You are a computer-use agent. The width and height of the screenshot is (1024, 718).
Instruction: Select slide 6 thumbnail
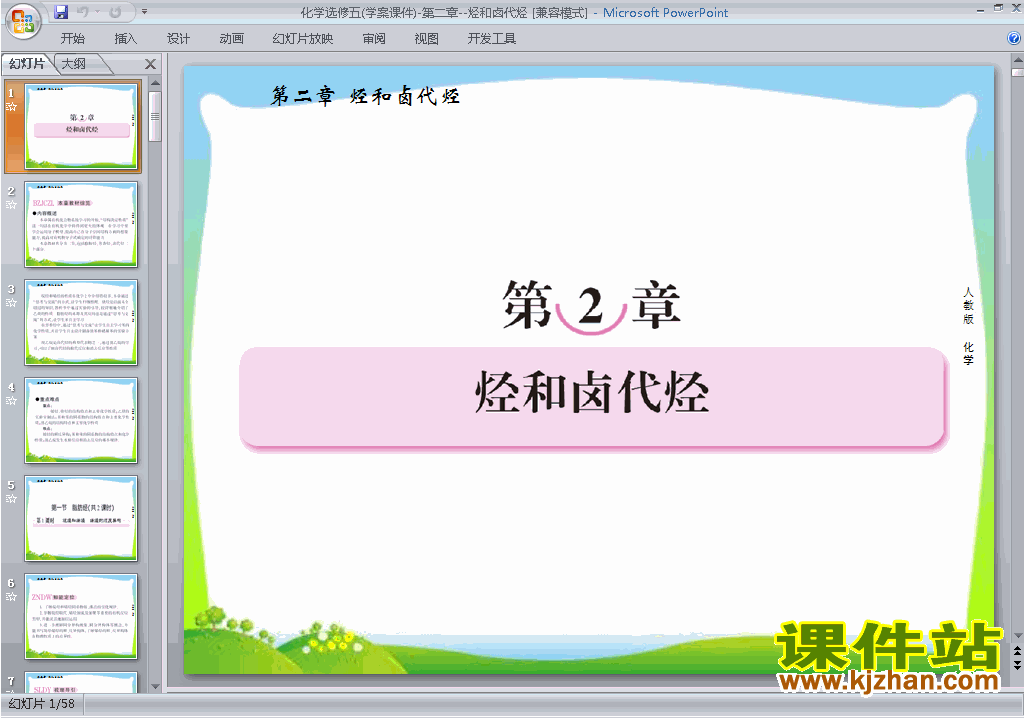81,616
